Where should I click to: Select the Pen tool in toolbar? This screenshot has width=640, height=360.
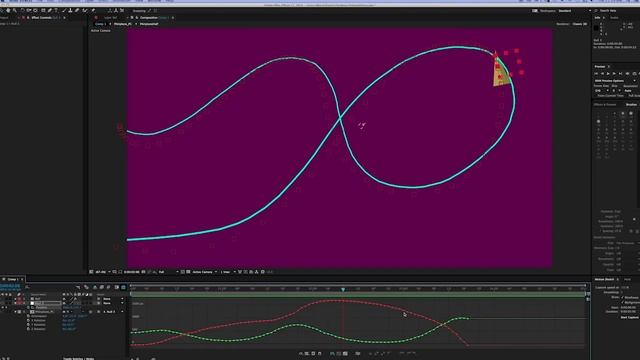tap(50, 11)
